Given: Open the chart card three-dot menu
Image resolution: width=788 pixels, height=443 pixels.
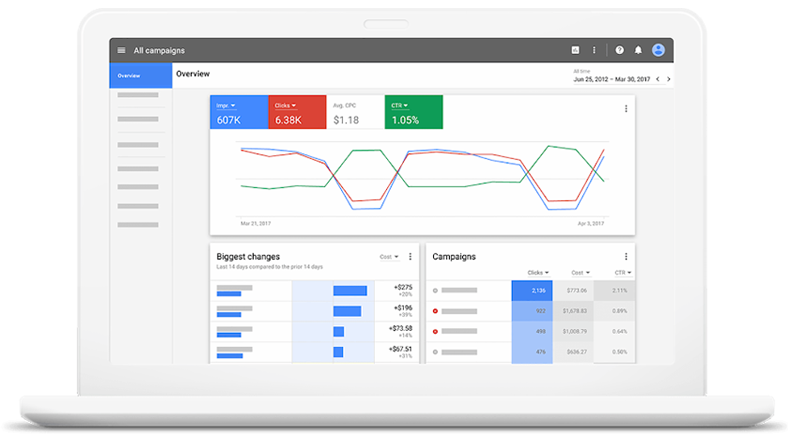Looking at the screenshot, I should (x=627, y=109).
